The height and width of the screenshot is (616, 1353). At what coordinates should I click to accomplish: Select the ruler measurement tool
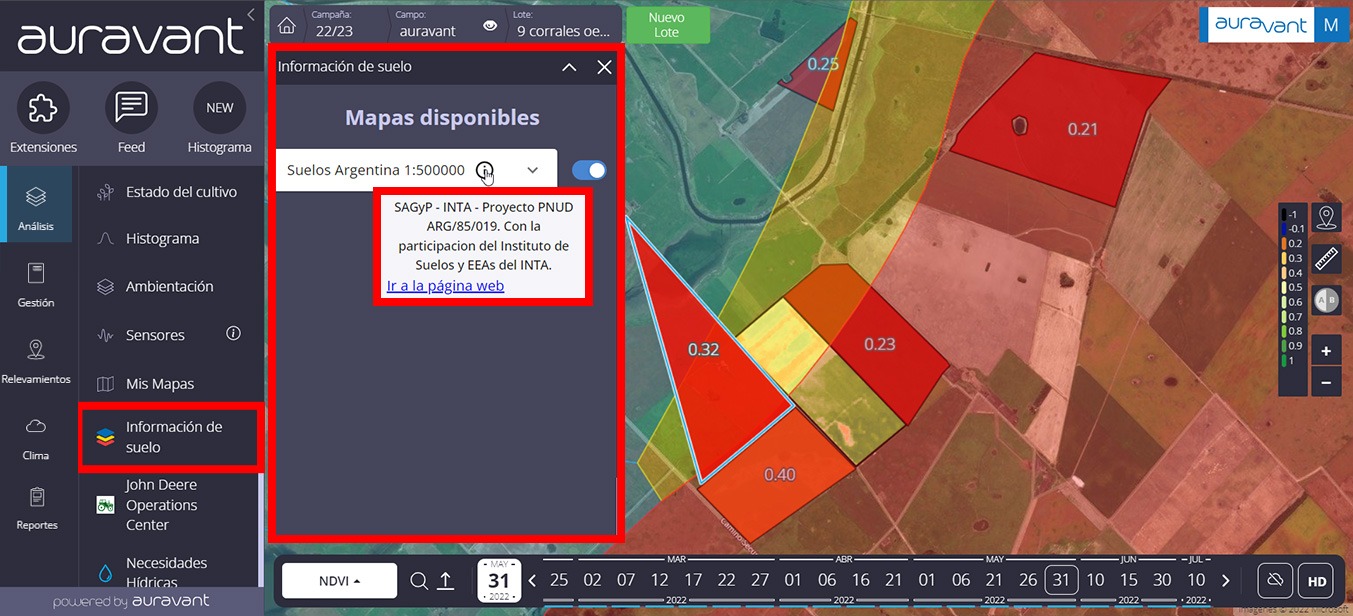coord(1327,259)
